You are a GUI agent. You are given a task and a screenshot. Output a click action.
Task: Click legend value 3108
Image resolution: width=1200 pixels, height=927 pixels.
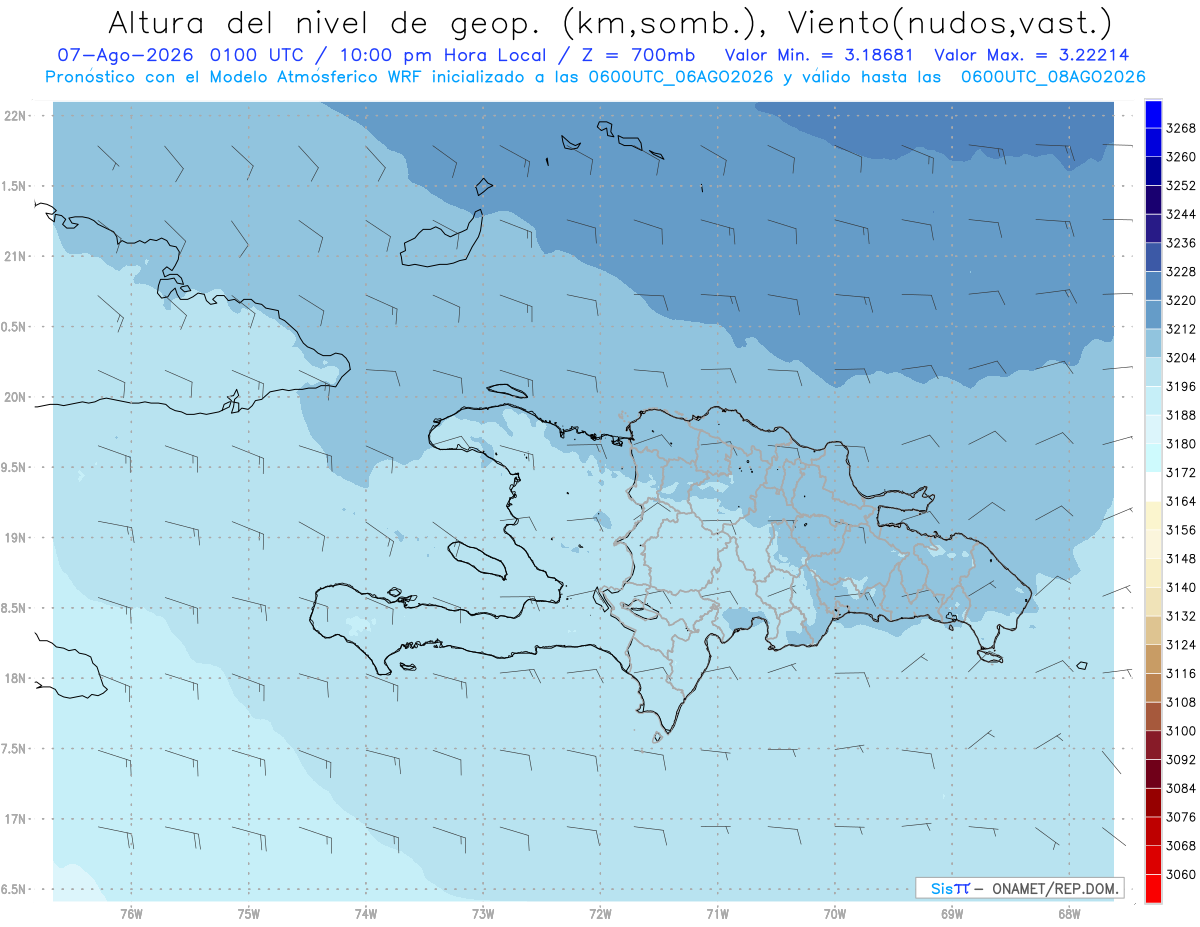click(1181, 702)
